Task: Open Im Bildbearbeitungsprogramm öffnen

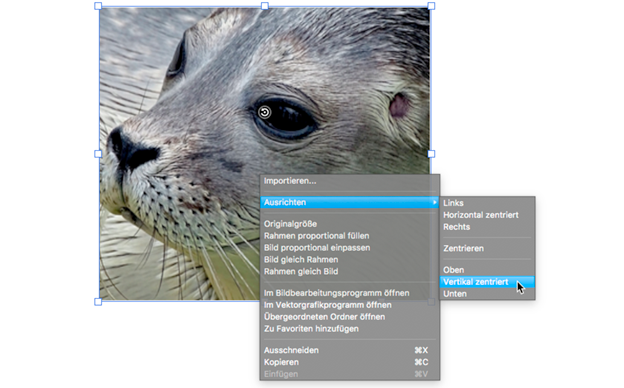Action: pyautogui.click(x=350, y=293)
